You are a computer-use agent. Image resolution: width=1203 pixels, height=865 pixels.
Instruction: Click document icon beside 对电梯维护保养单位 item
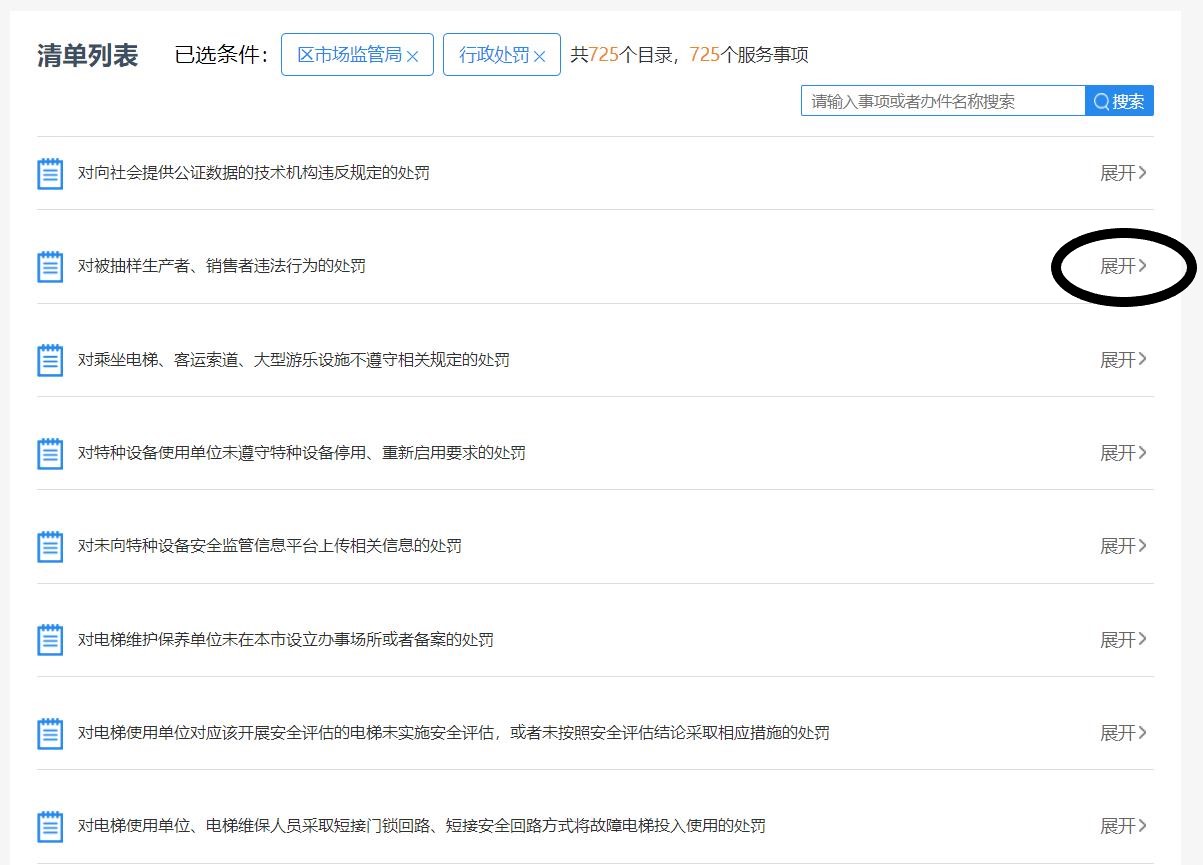50,639
